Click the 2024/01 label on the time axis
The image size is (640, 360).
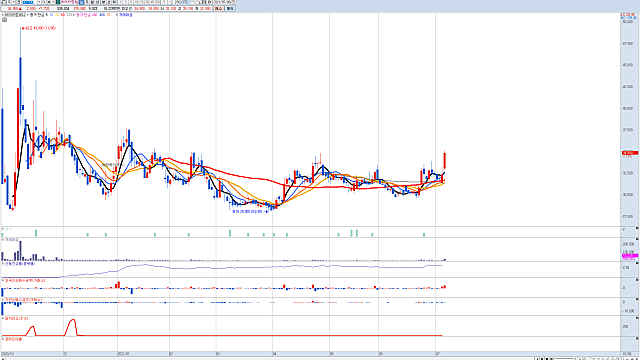(x=124, y=354)
